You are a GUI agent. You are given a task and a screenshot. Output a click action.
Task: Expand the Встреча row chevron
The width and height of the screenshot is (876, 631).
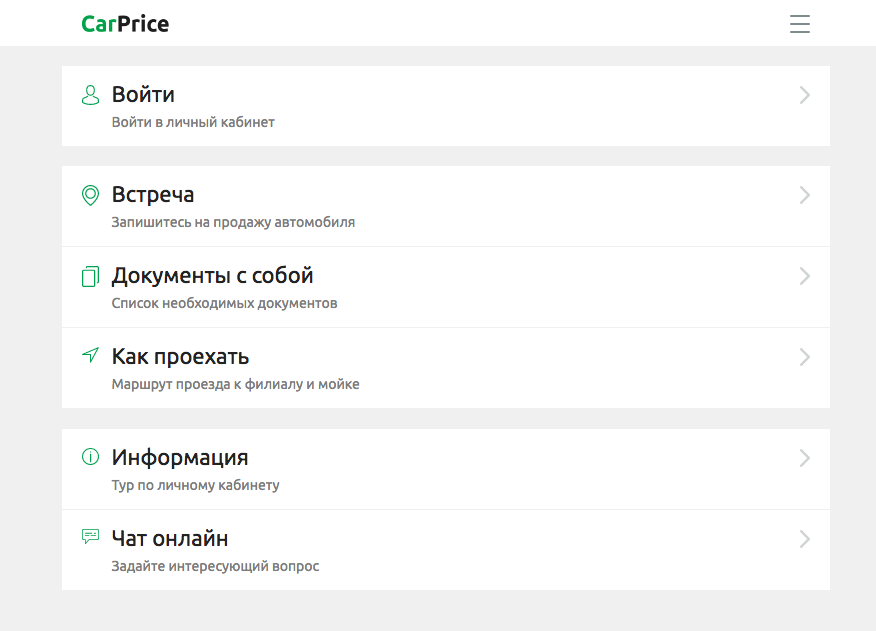point(804,196)
